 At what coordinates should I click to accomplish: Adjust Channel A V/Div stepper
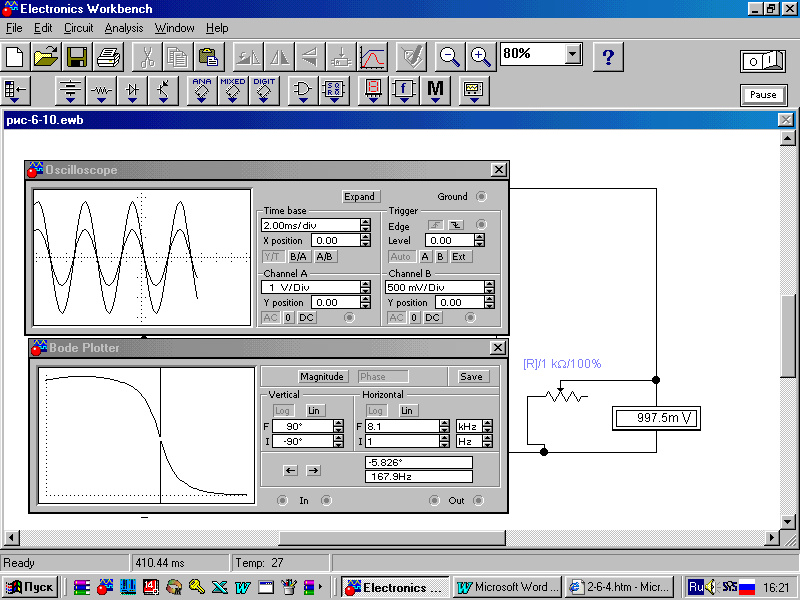(365, 287)
